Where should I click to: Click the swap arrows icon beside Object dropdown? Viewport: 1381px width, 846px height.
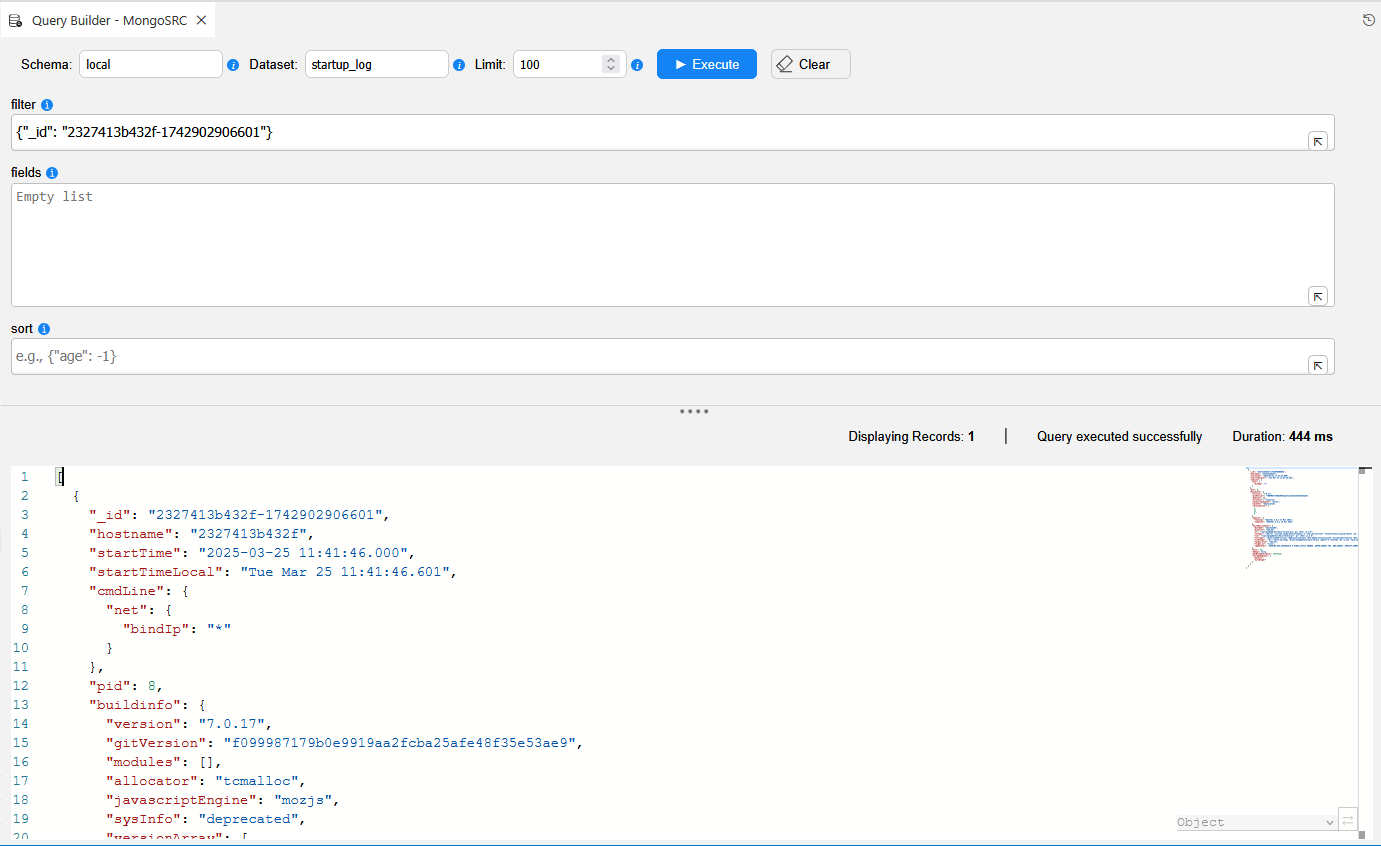tap(1348, 821)
